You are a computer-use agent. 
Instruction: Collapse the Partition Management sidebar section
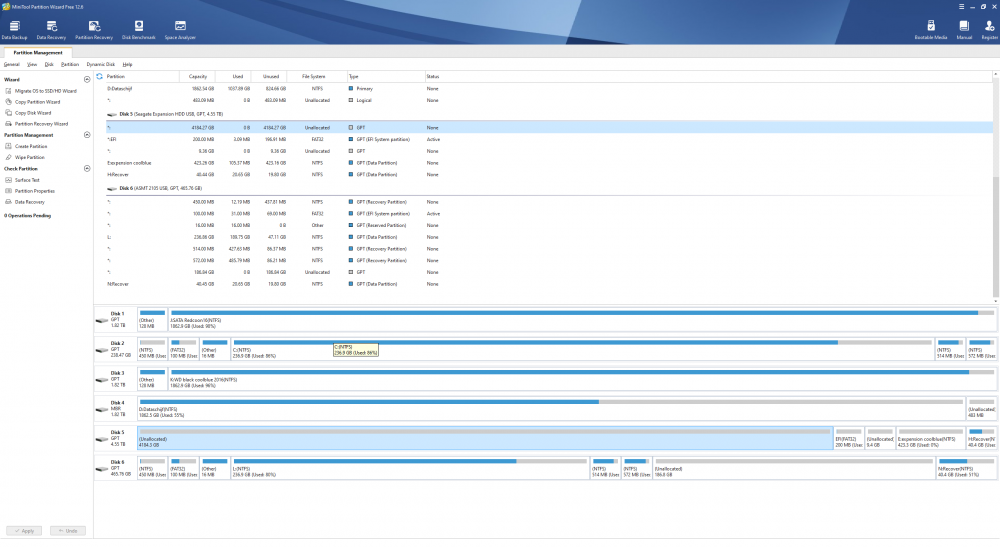click(87, 135)
